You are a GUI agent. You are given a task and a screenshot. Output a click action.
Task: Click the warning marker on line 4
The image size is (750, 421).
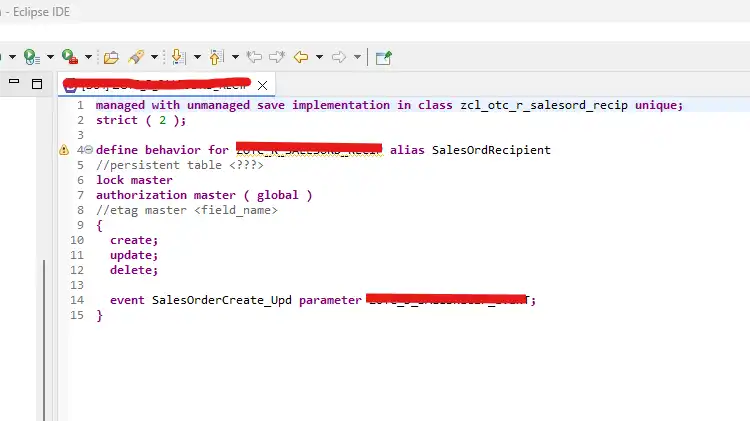click(x=65, y=150)
